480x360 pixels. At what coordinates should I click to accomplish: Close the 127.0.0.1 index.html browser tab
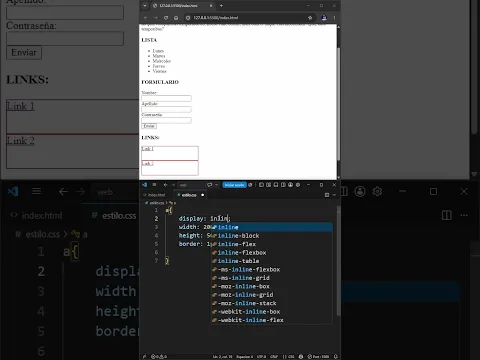[x=211, y=6]
